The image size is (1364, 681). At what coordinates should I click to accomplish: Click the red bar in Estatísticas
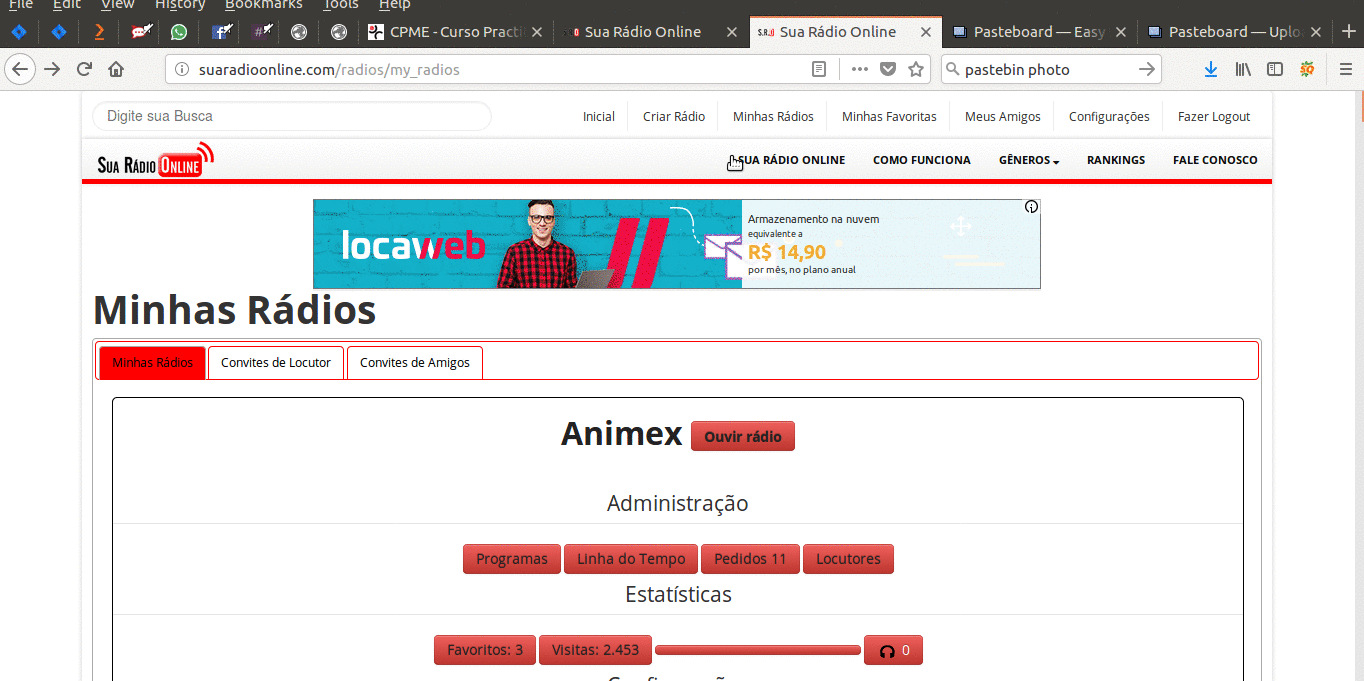click(x=758, y=650)
